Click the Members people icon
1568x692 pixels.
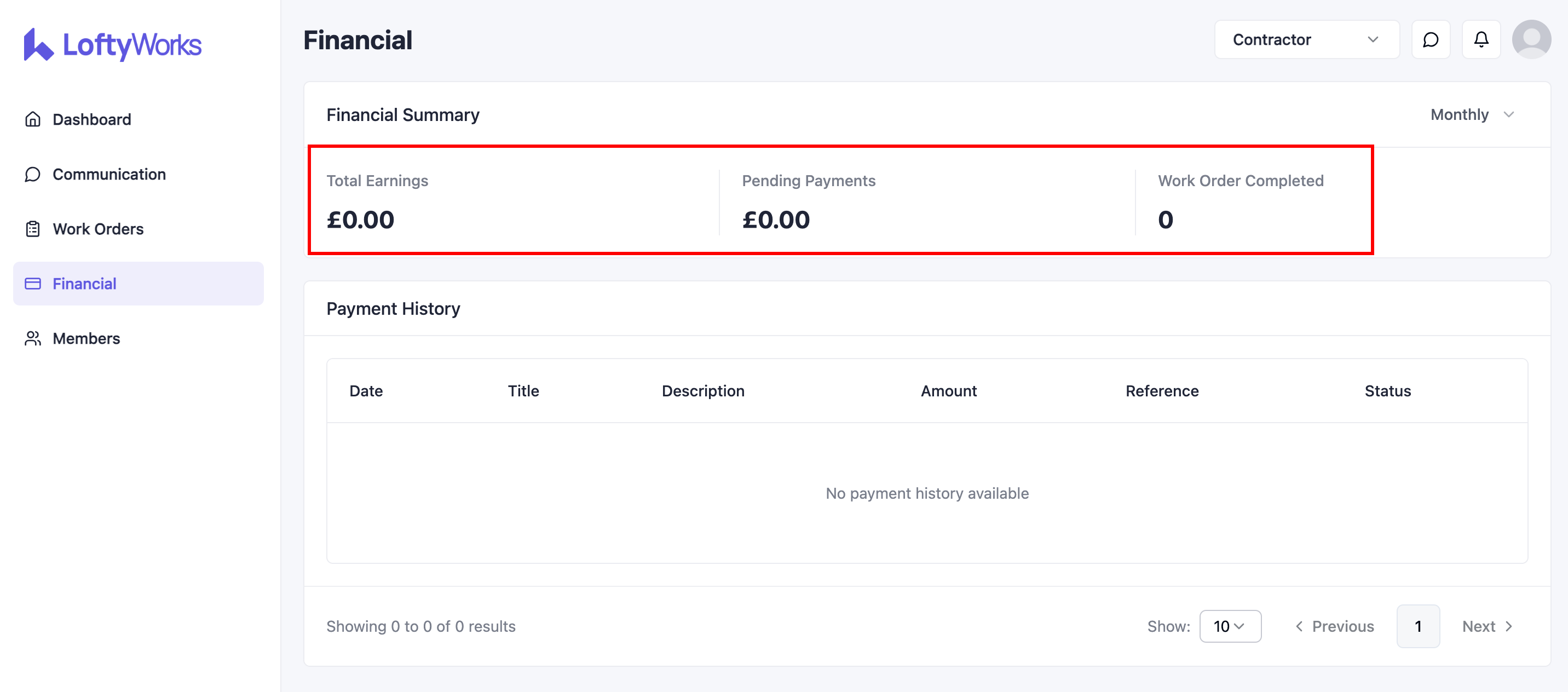pyautogui.click(x=33, y=338)
